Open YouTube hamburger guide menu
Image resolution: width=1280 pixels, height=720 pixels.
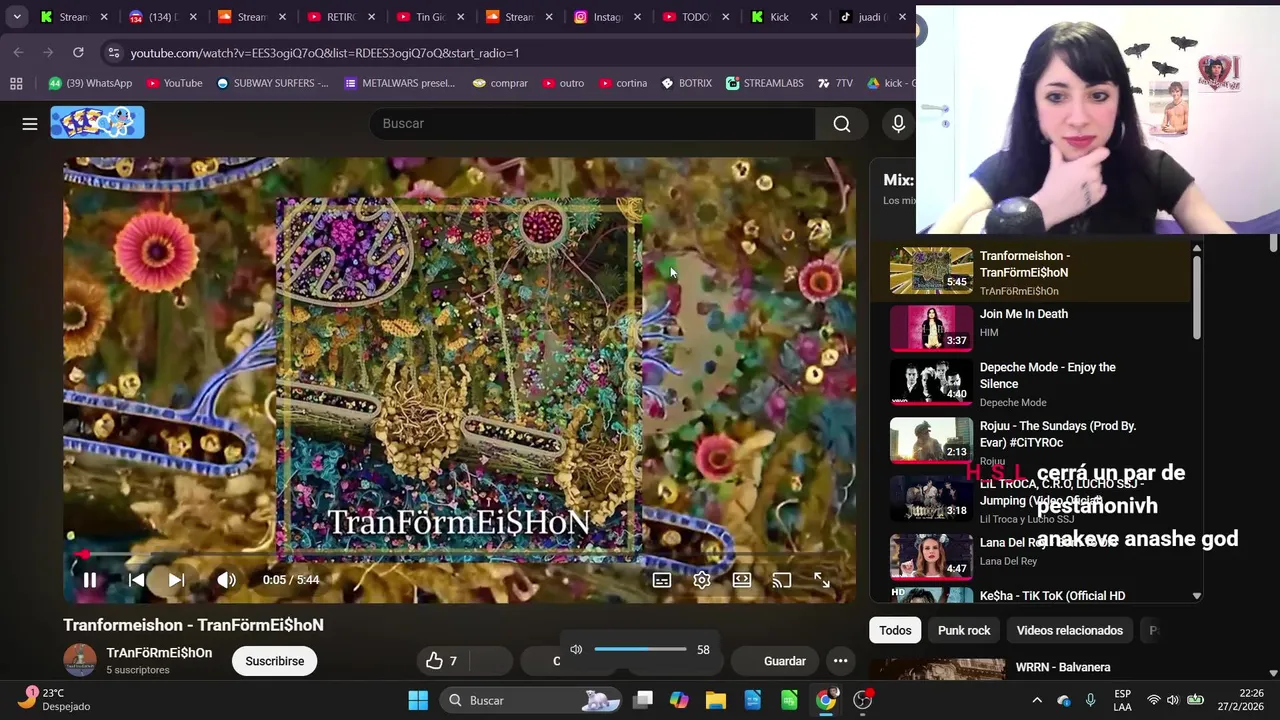coord(30,124)
